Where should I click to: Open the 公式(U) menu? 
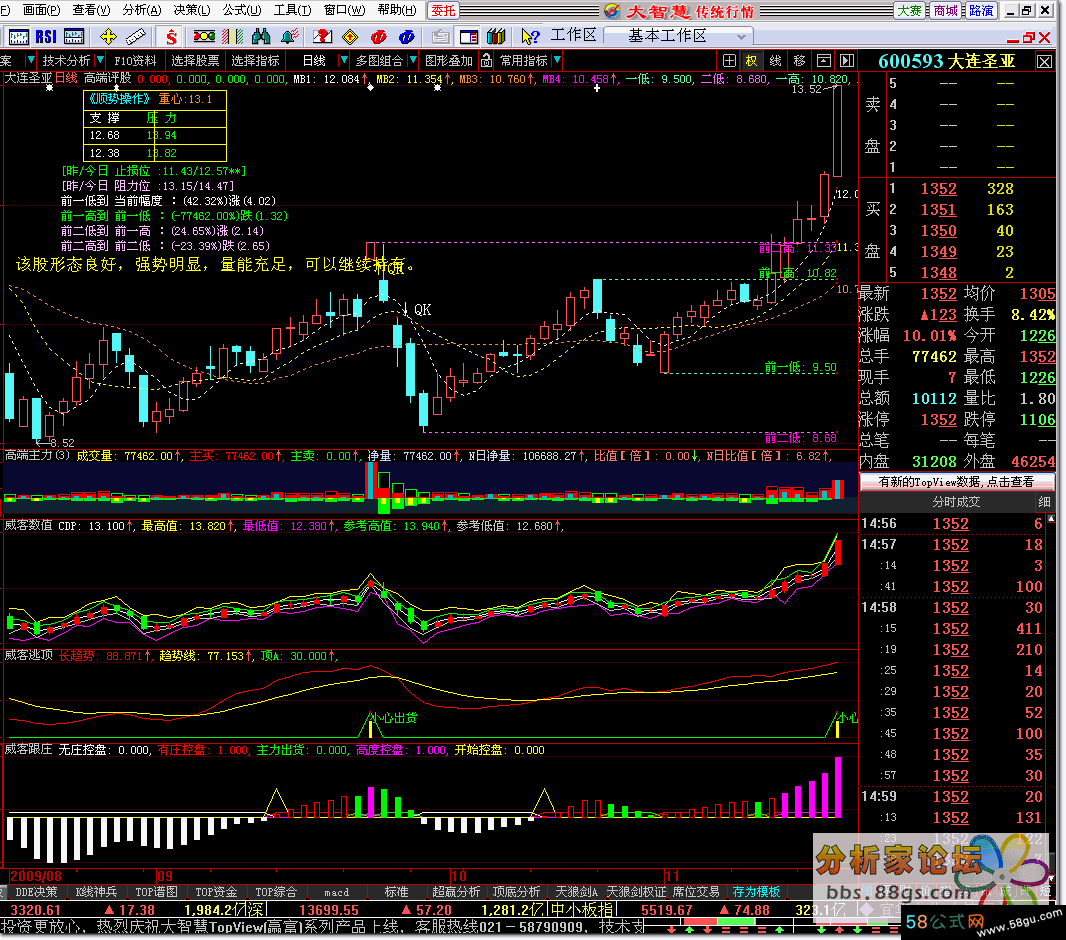[x=242, y=10]
